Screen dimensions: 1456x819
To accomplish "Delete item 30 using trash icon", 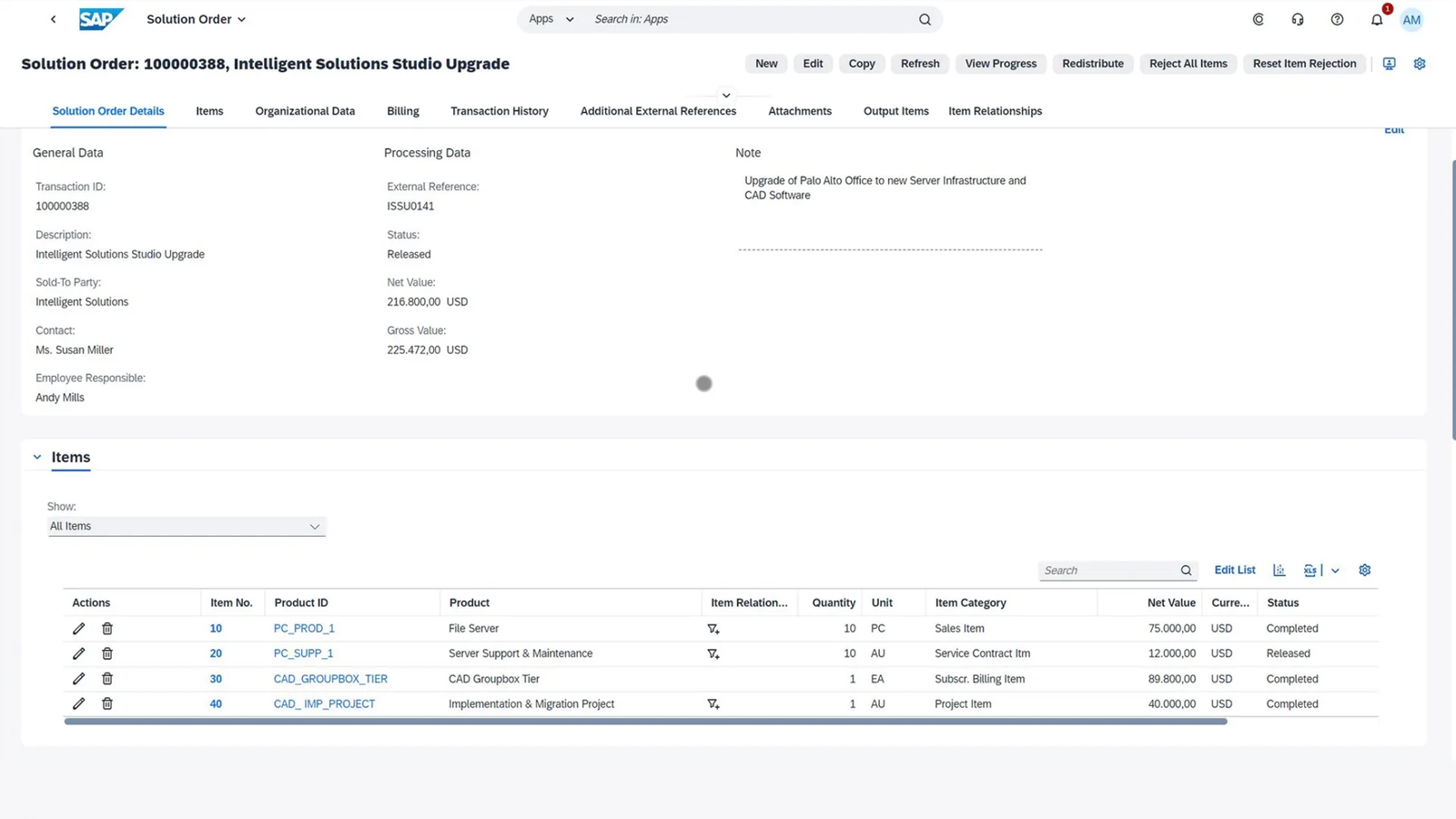I will click(x=107, y=679).
